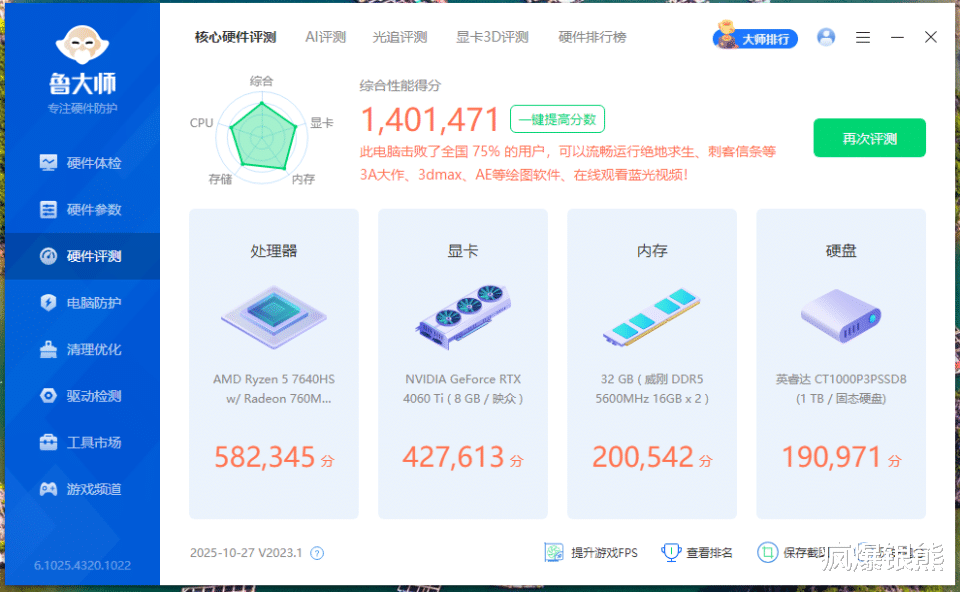Image resolution: width=960 pixels, height=592 pixels.
Task: Click the total score 1,401,471
Action: point(430,119)
